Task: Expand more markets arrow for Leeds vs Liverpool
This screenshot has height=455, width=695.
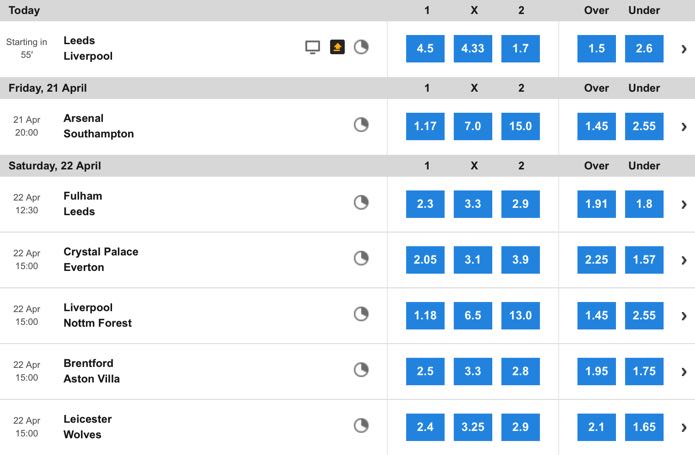Action: tap(684, 49)
